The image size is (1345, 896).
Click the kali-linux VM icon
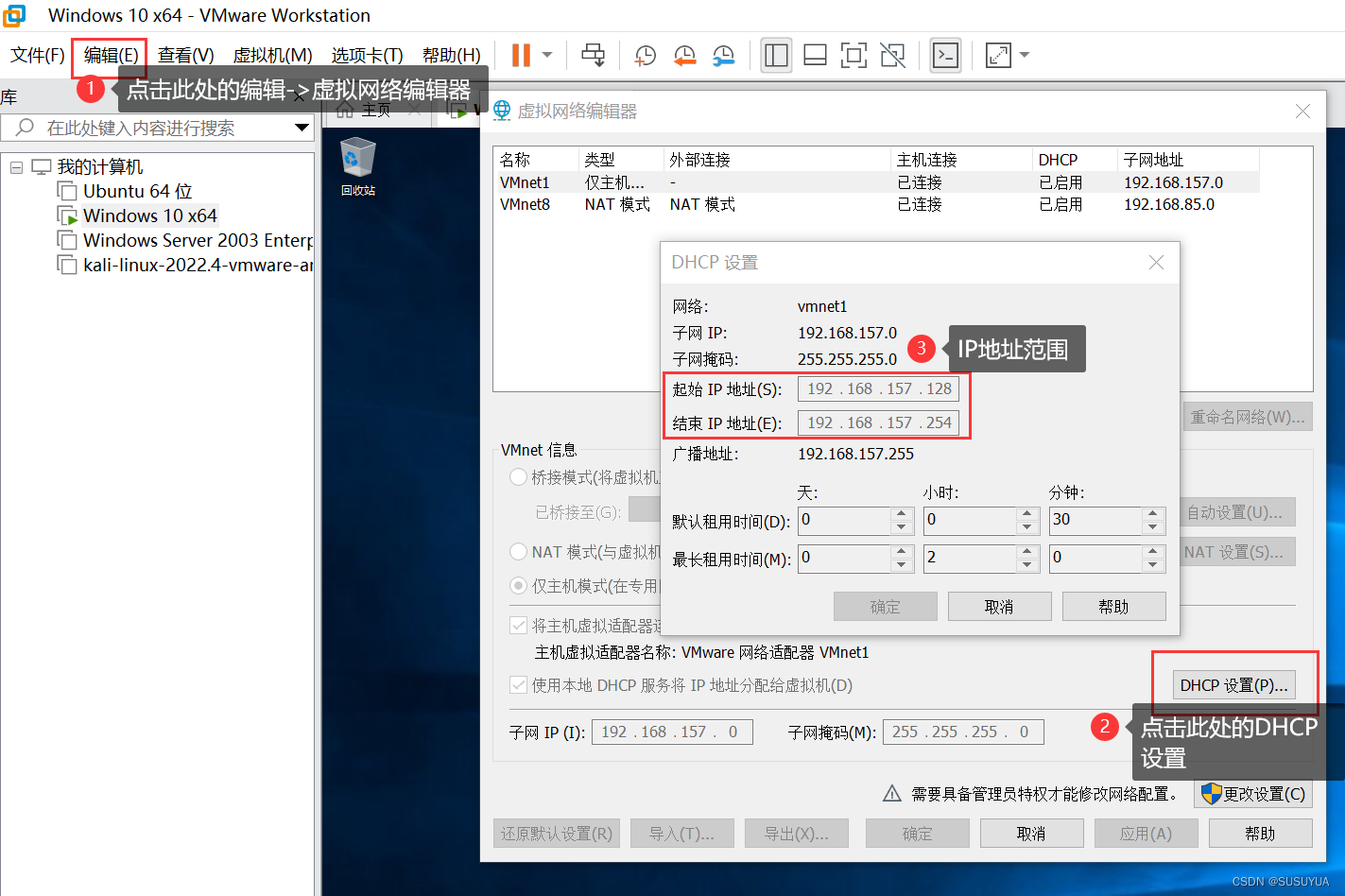click(x=67, y=265)
